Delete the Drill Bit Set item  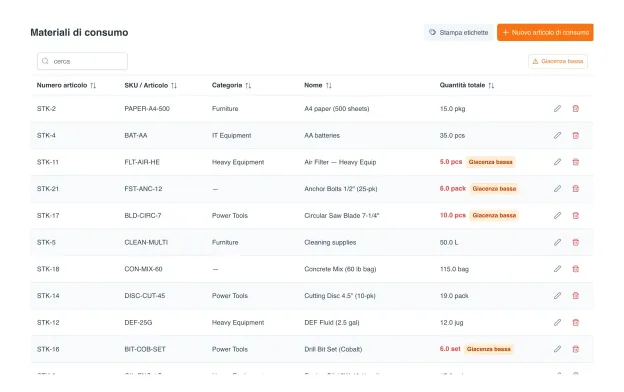(x=575, y=349)
